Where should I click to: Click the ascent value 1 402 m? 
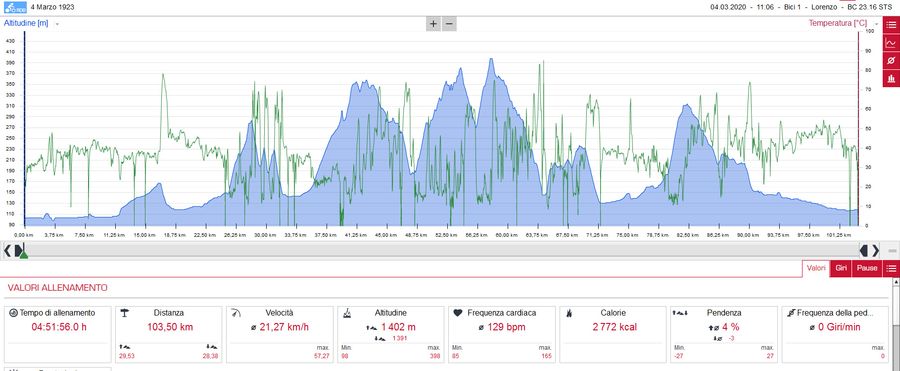click(397, 327)
